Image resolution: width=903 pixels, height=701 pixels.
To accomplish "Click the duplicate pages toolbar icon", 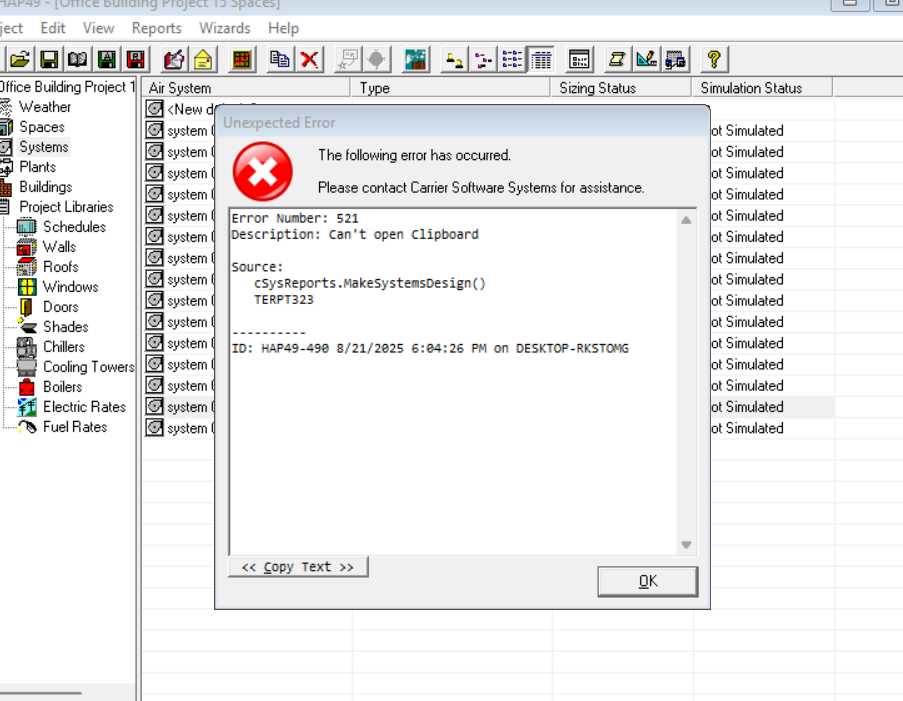I will click(x=280, y=59).
